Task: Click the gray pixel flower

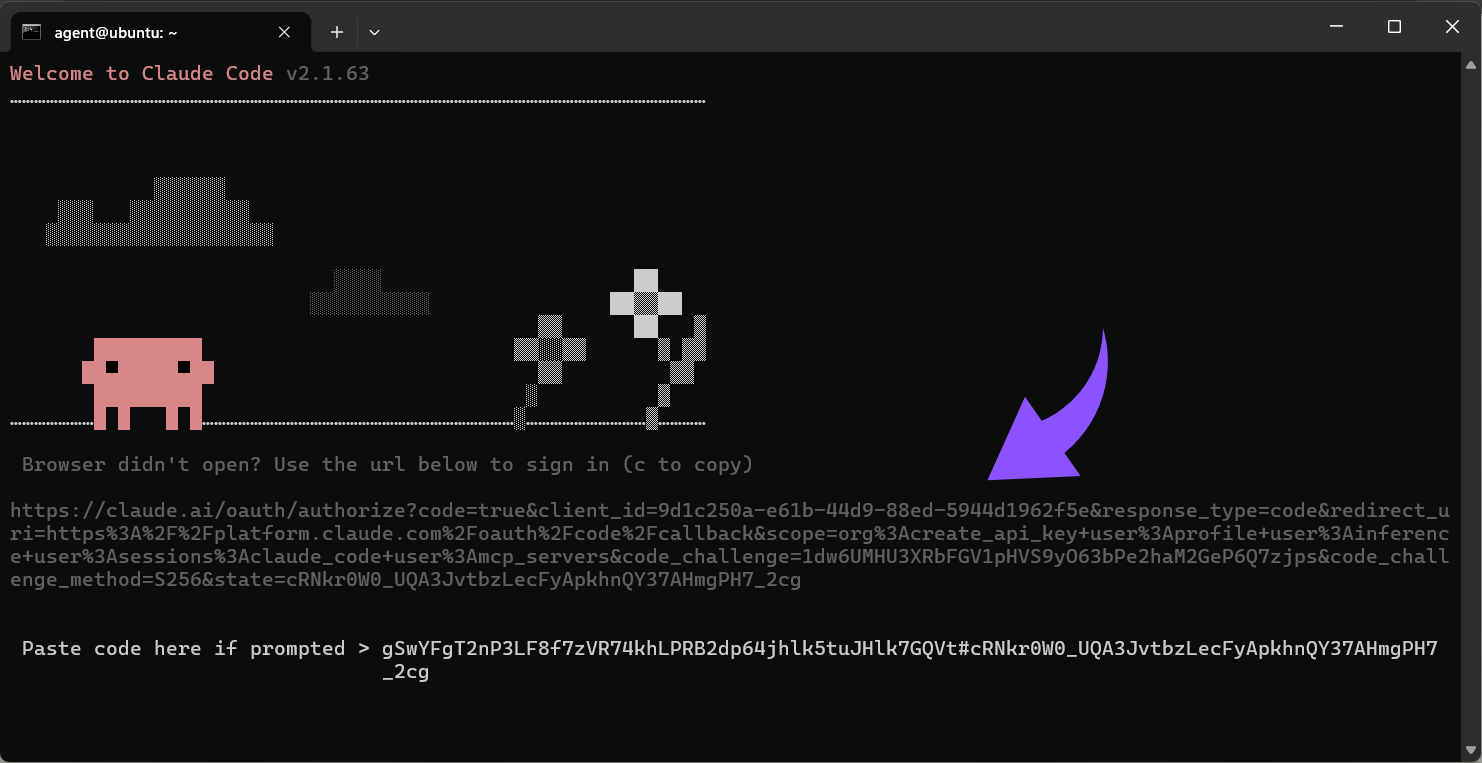Action: pos(549,350)
